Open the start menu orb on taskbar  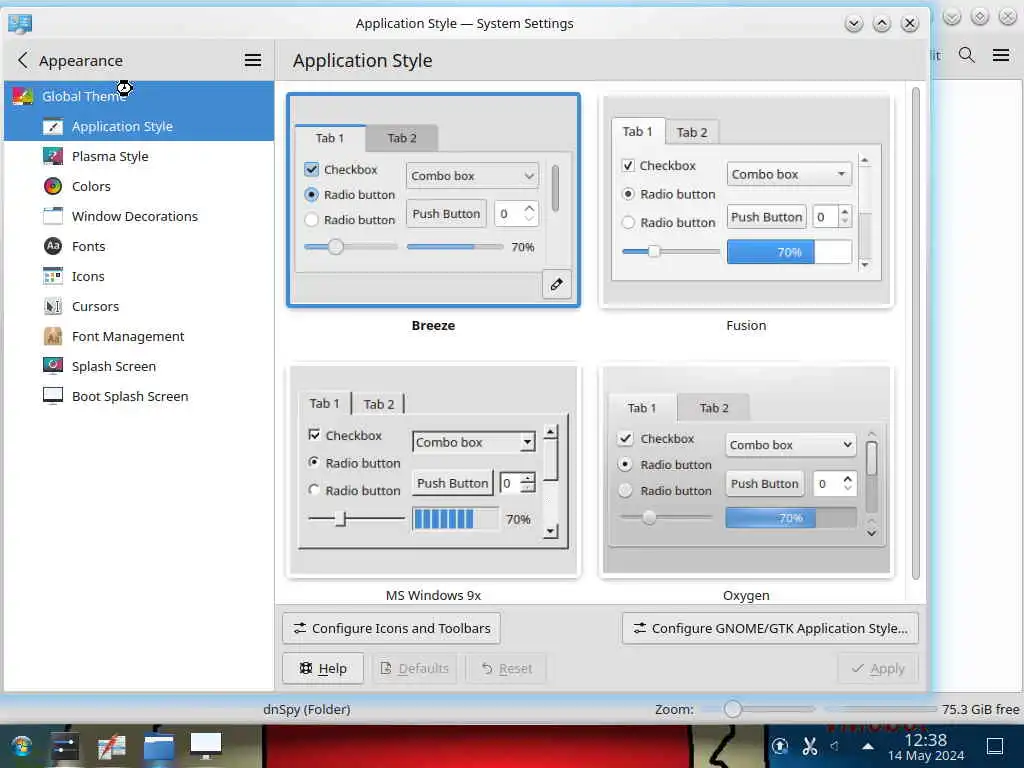pos(22,746)
